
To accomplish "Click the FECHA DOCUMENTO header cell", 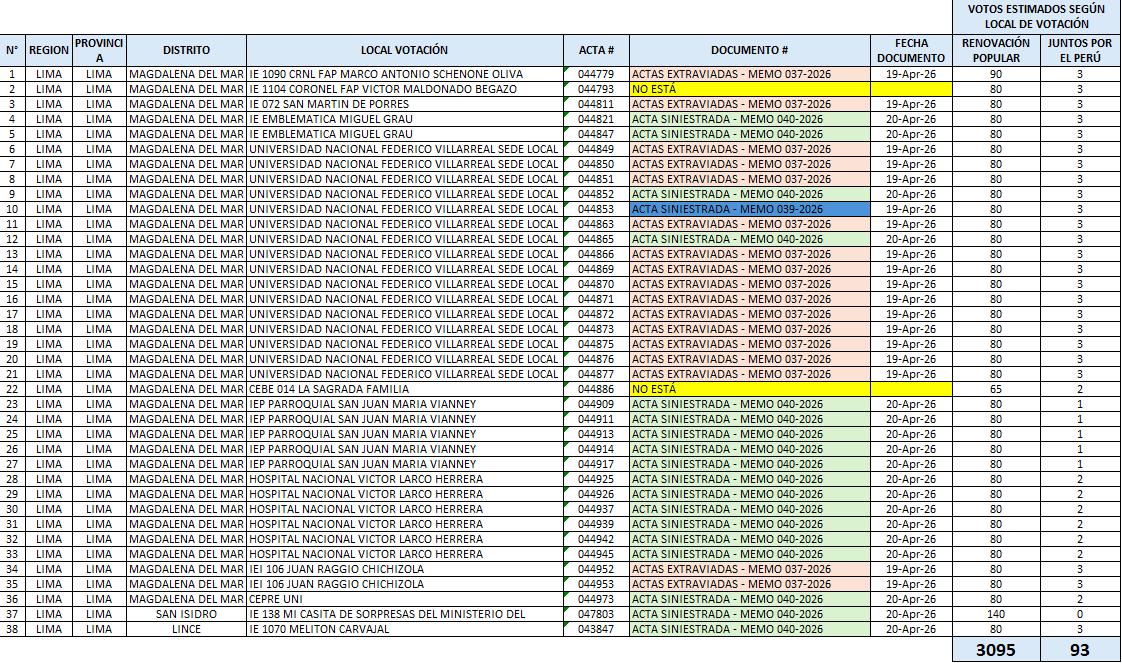I will (911, 50).
